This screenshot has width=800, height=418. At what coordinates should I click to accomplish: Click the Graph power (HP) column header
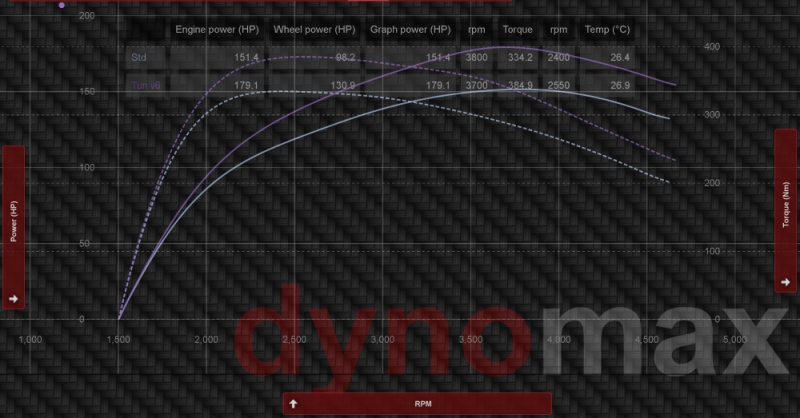(x=411, y=30)
